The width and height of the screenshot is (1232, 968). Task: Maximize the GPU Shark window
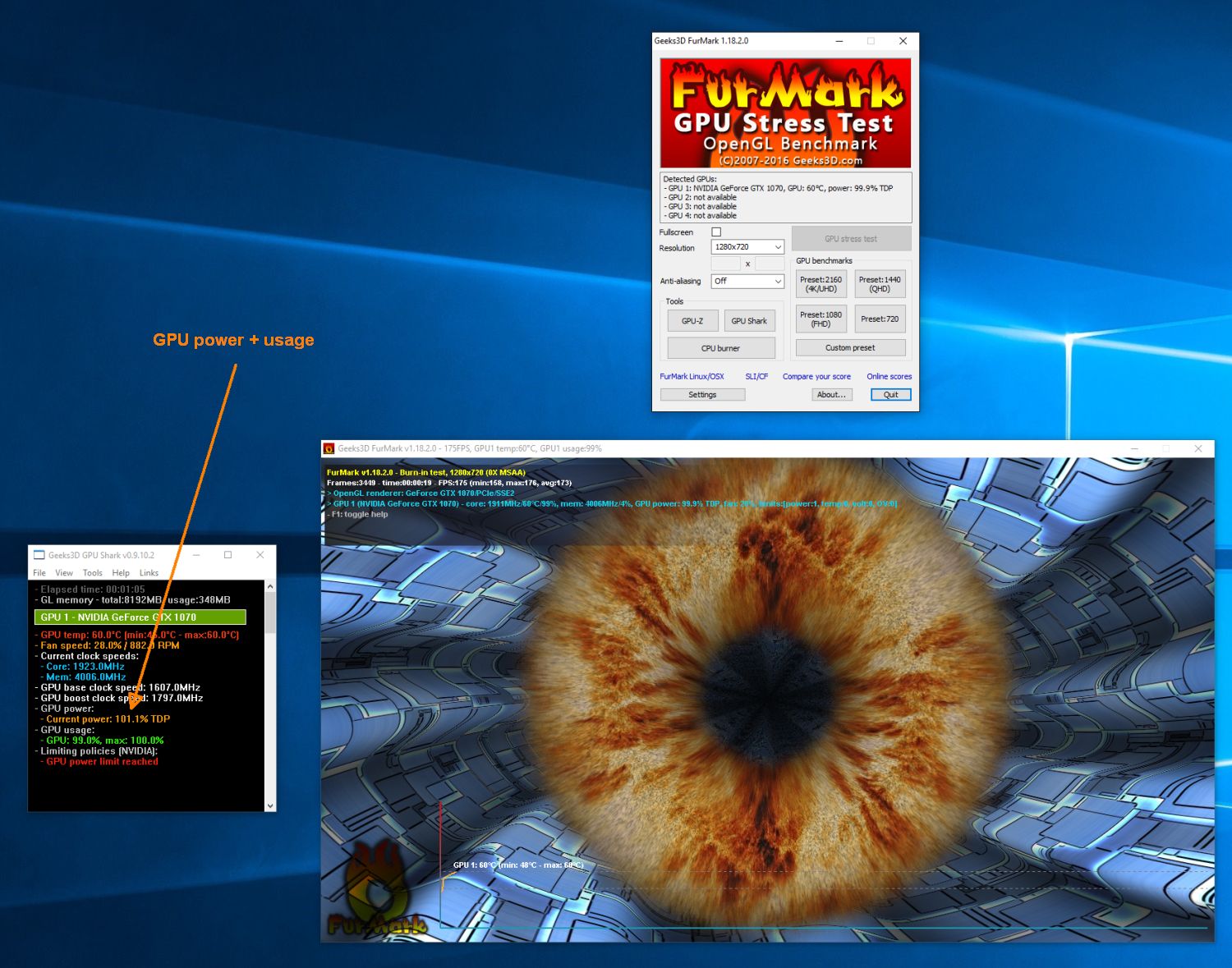point(228,555)
